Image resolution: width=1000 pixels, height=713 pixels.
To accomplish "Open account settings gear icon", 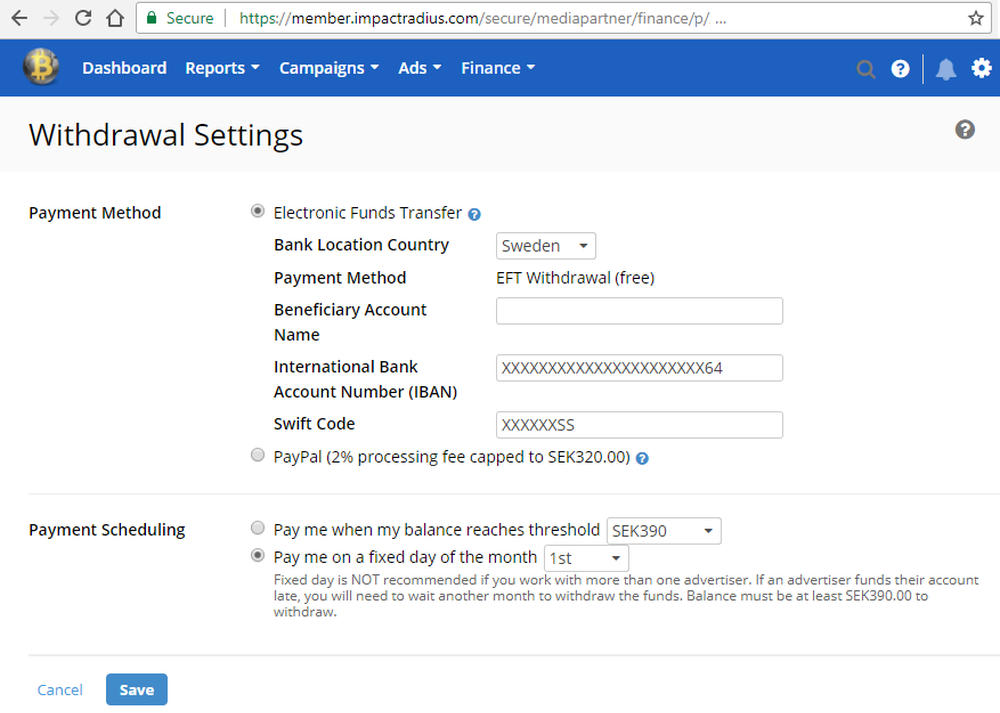I will pos(981,68).
